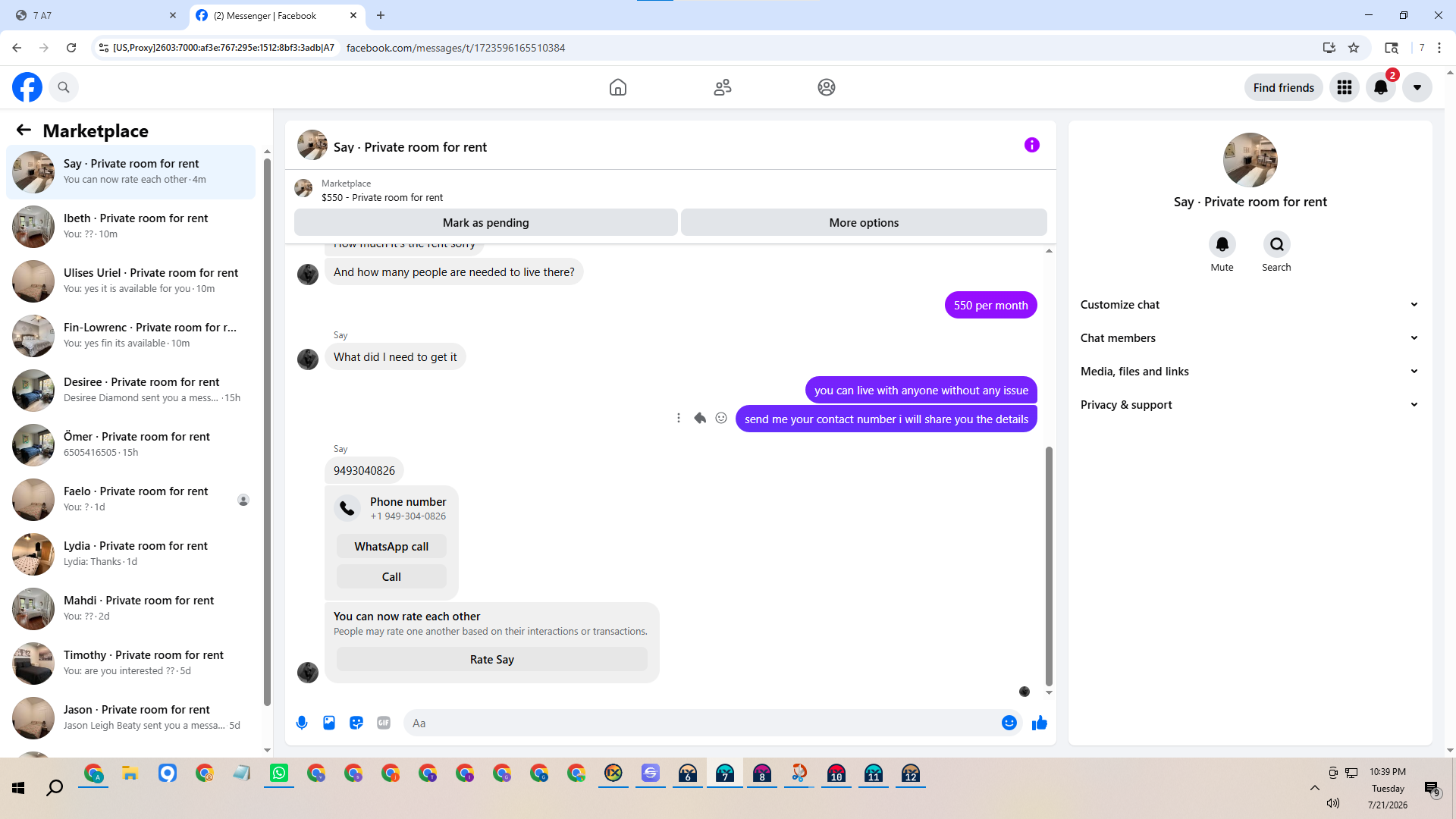1456x819 pixels.
Task: Open Ibeth · Private room for rent chat
Action: [x=131, y=227]
